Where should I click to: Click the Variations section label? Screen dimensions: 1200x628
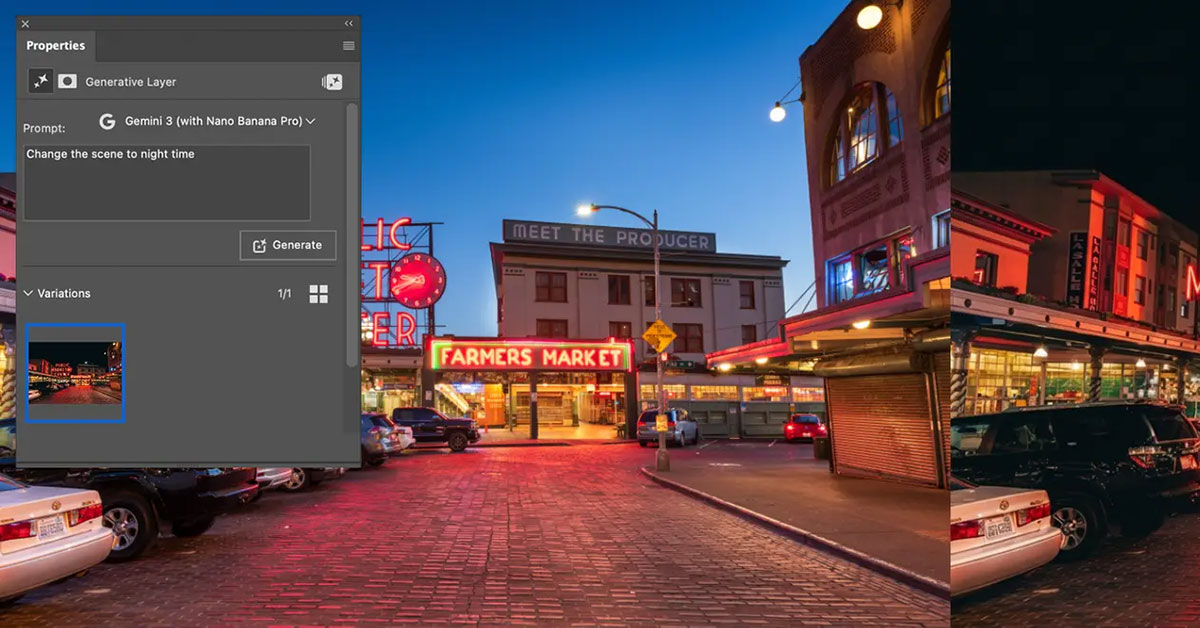click(64, 294)
